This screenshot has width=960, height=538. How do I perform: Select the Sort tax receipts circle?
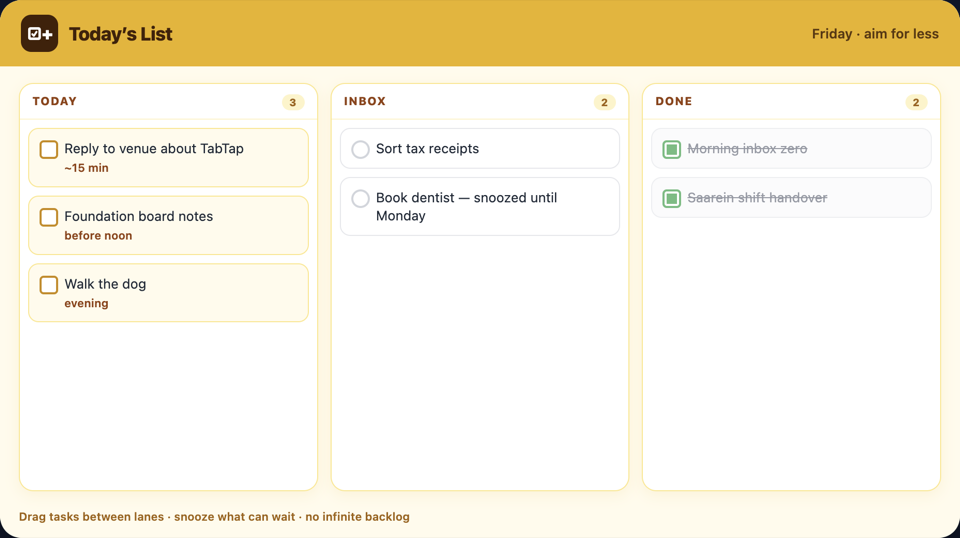coord(361,149)
